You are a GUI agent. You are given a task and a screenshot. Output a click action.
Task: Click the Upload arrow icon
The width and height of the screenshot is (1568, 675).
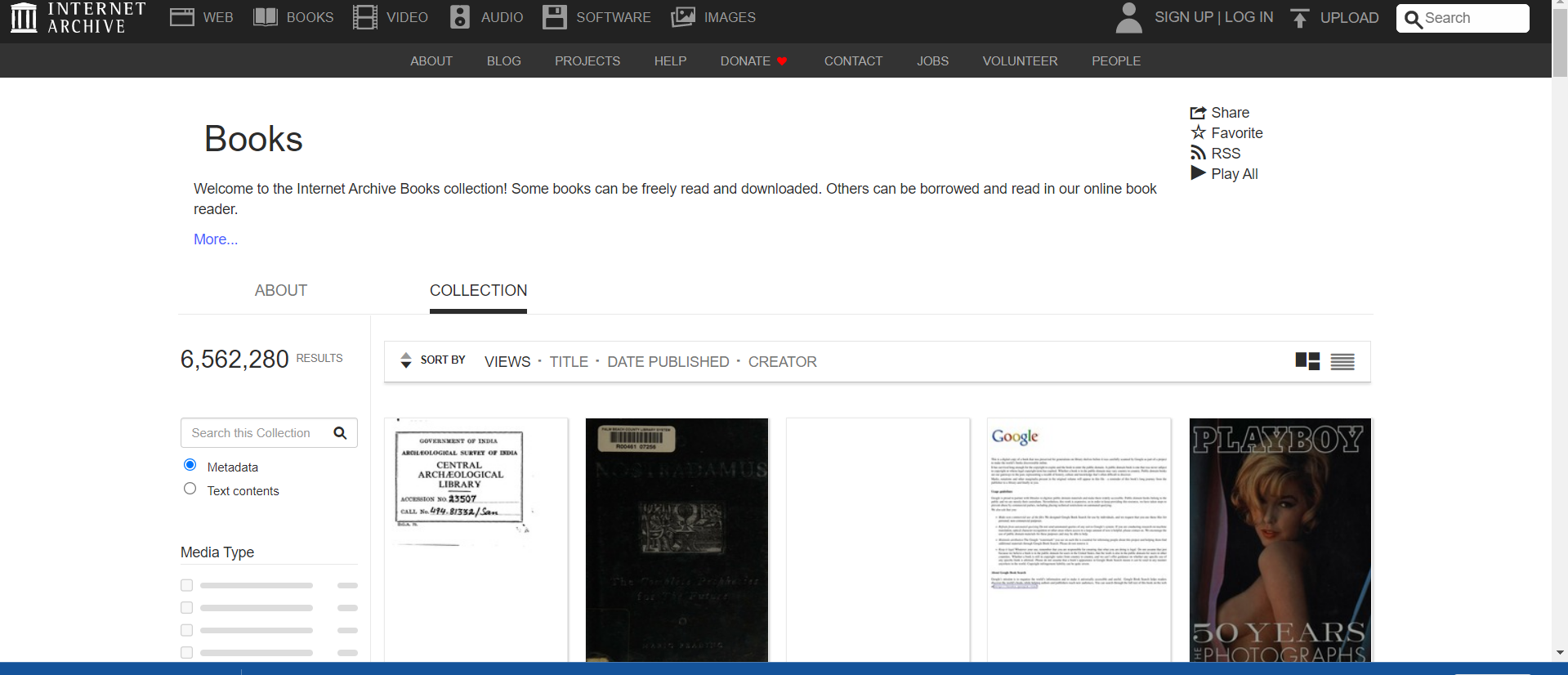coord(1299,17)
